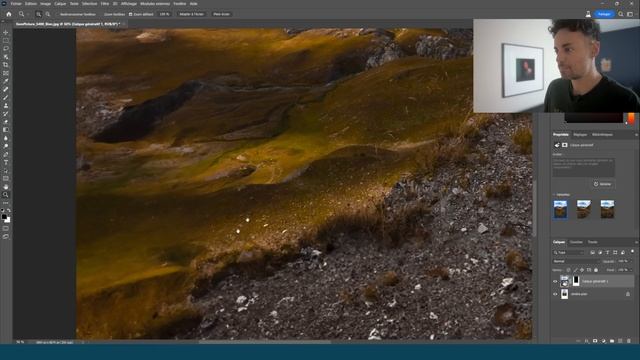The height and width of the screenshot is (360, 640).
Task: Choose the Zoom Out mode icon
Action: click(48, 14)
